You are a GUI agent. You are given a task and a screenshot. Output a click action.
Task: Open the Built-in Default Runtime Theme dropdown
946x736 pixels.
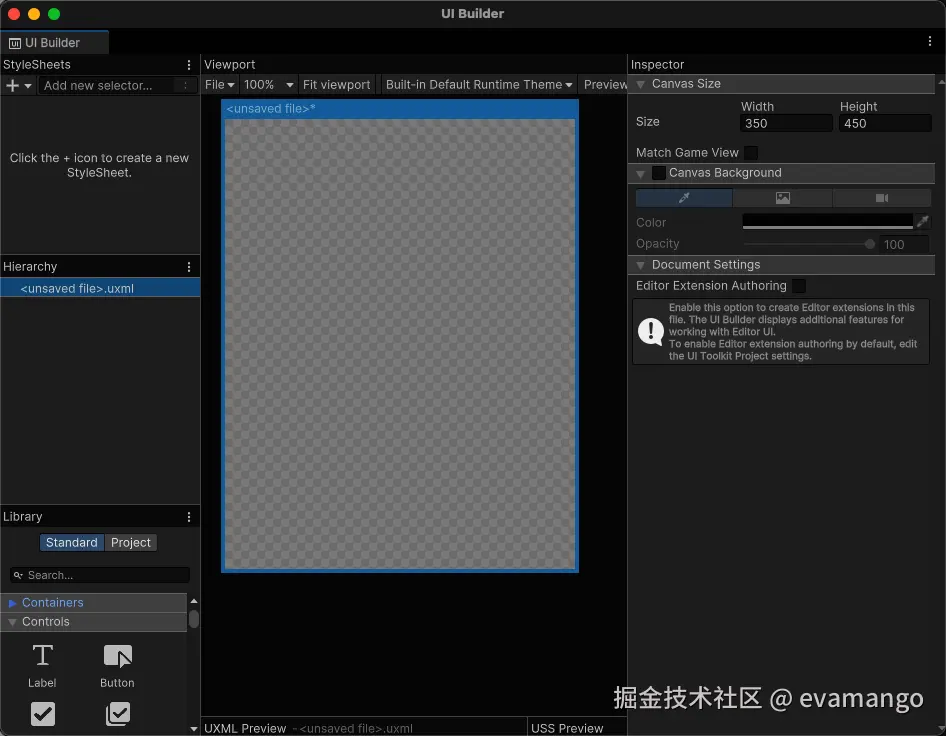479,84
